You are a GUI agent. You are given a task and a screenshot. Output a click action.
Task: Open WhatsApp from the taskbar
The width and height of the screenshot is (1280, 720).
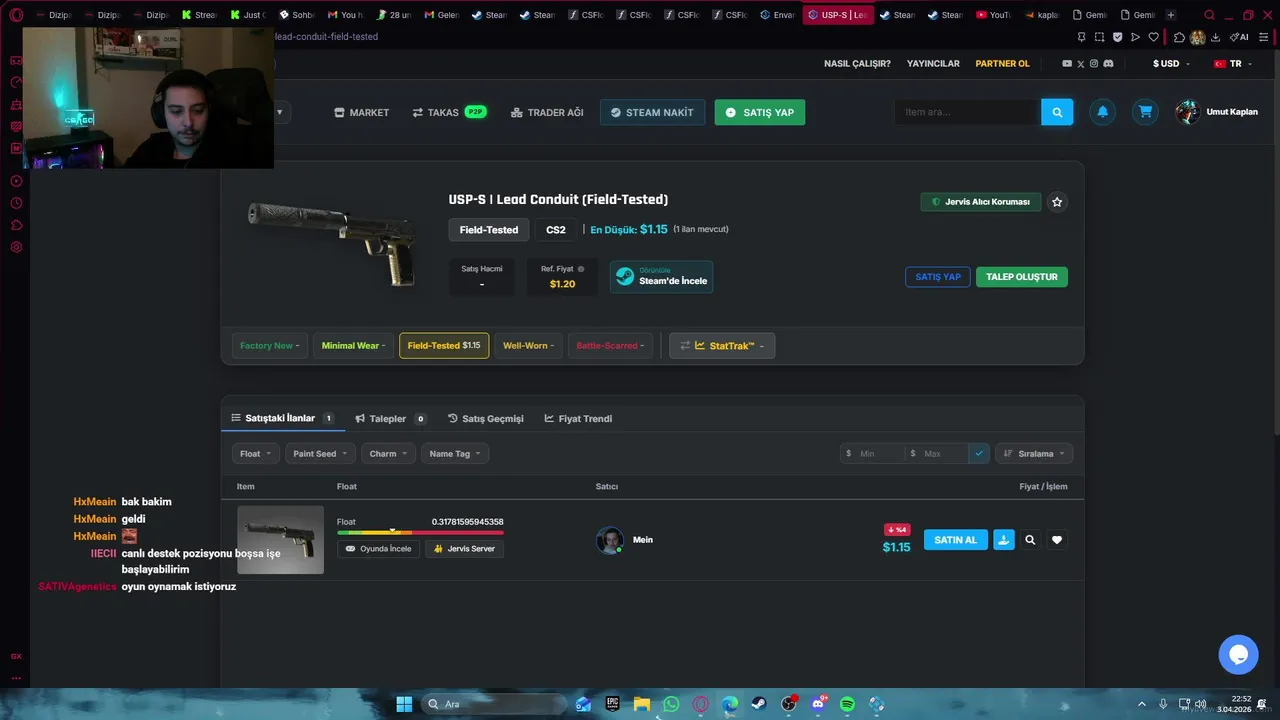click(x=671, y=704)
